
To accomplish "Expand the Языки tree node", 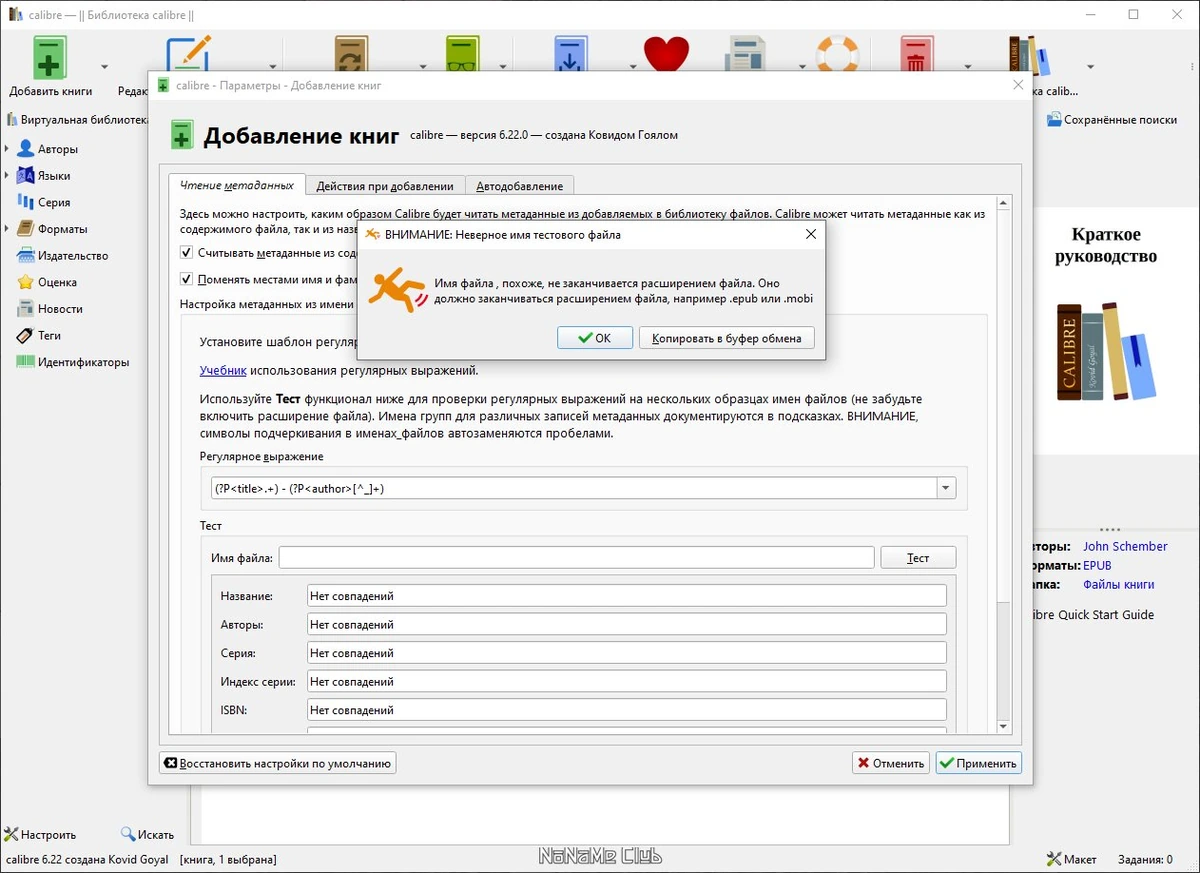I will click(x=7, y=176).
